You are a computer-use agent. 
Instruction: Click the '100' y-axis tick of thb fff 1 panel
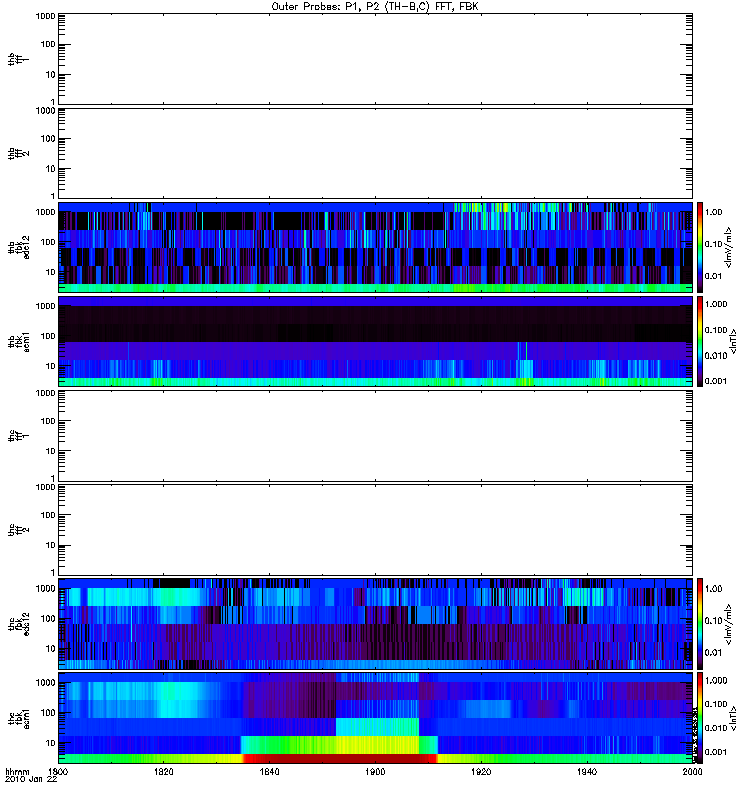coord(48,44)
